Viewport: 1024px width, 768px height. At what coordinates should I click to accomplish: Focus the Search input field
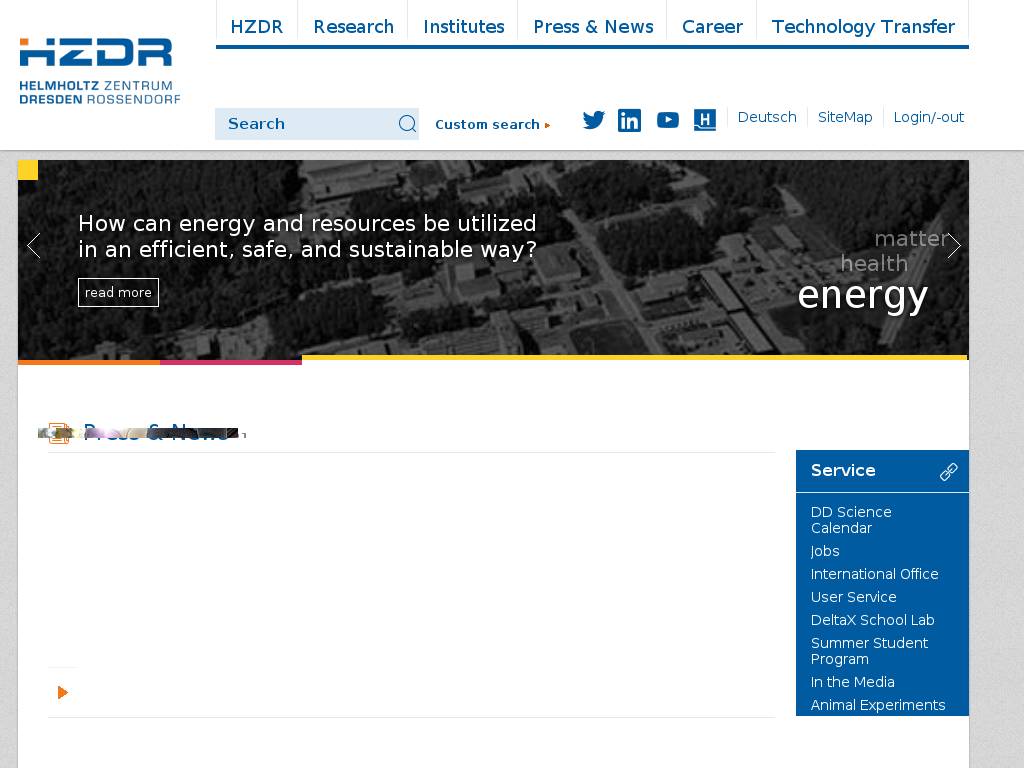pyautogui.click(x=305, y=124)
